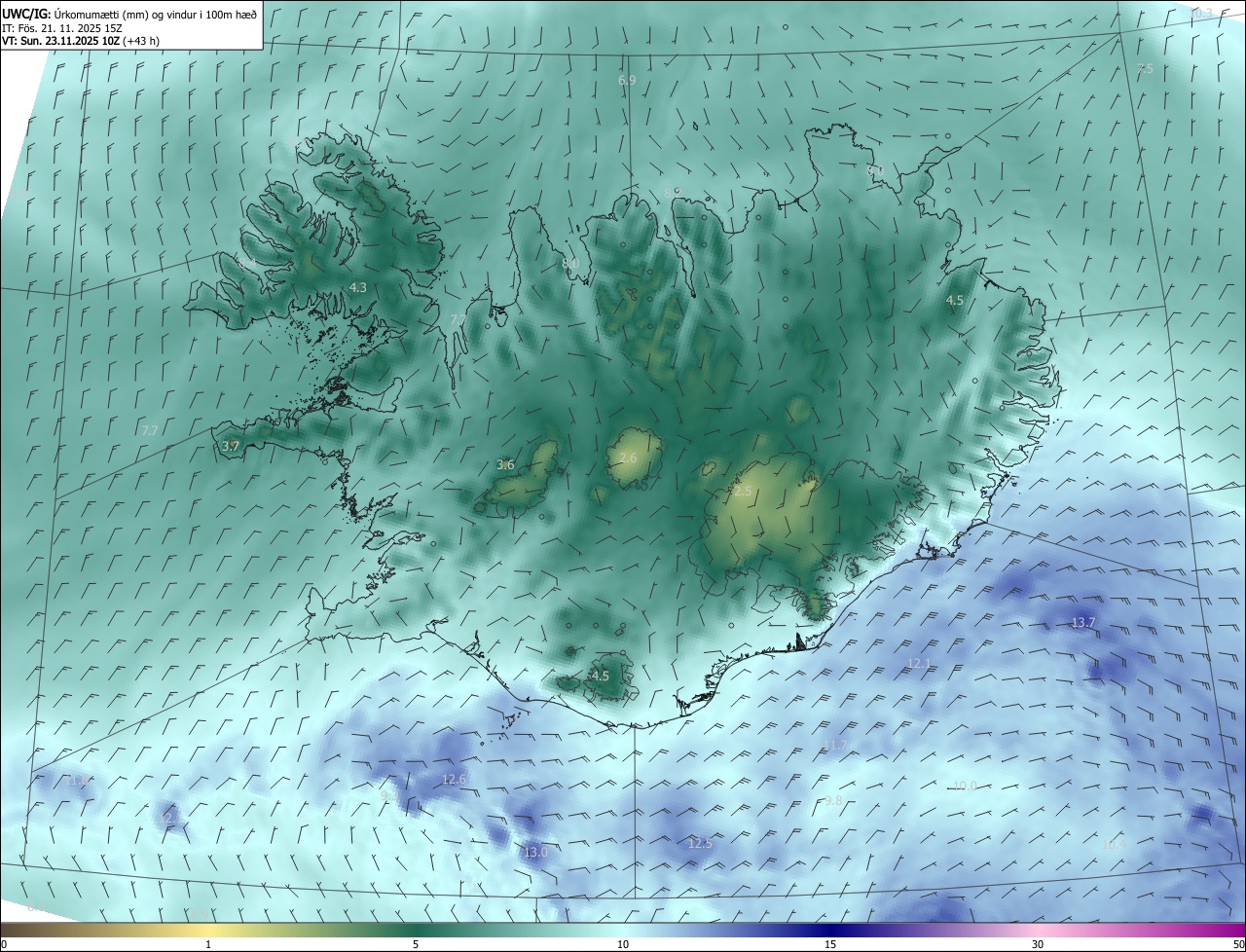The width and height of the screenshot is (1246, 952).
Task: Click the 12.5 value in the southern sea
Action: (x=700, y=844)
